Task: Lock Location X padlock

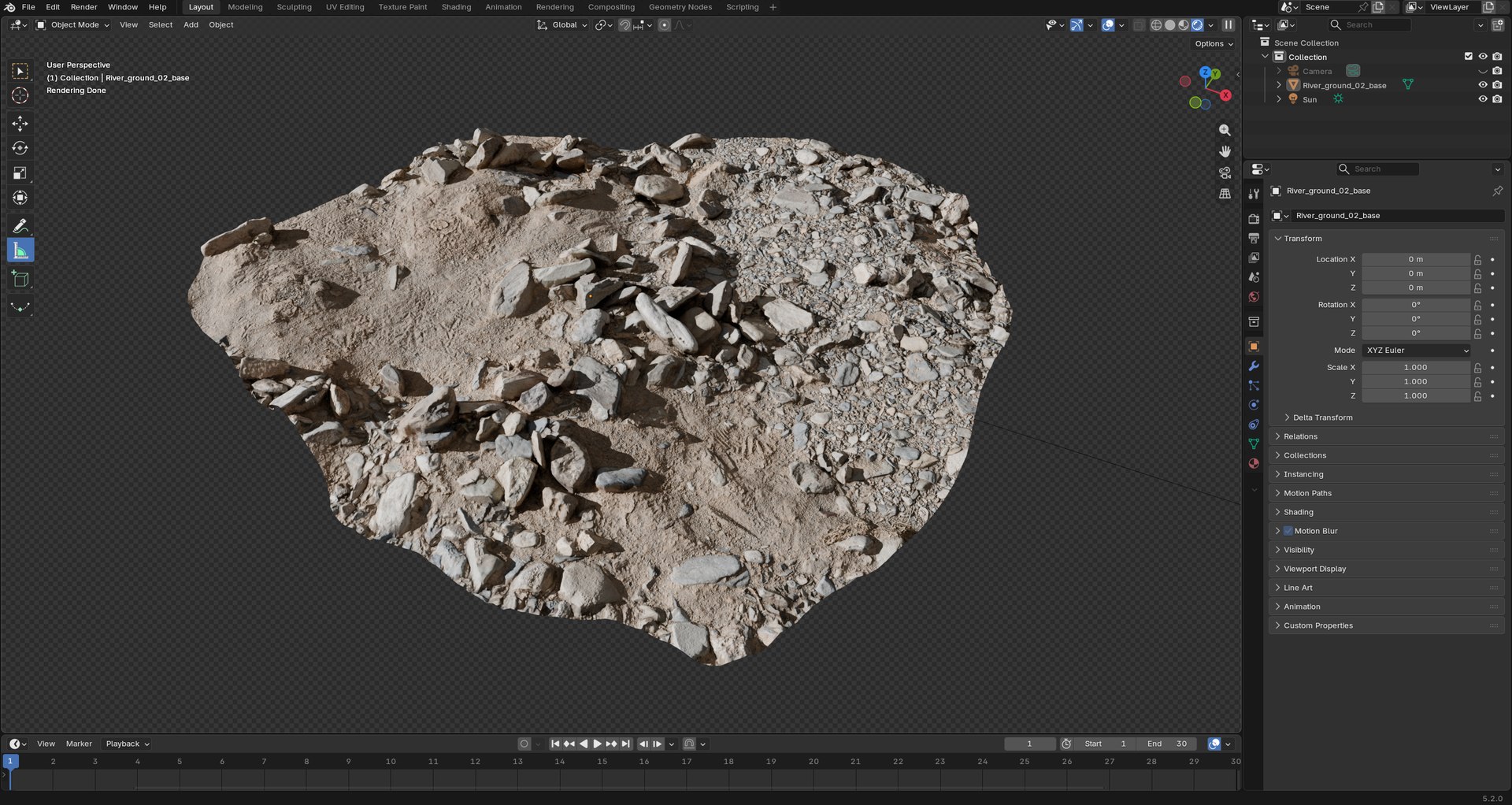Action: 1478,259
